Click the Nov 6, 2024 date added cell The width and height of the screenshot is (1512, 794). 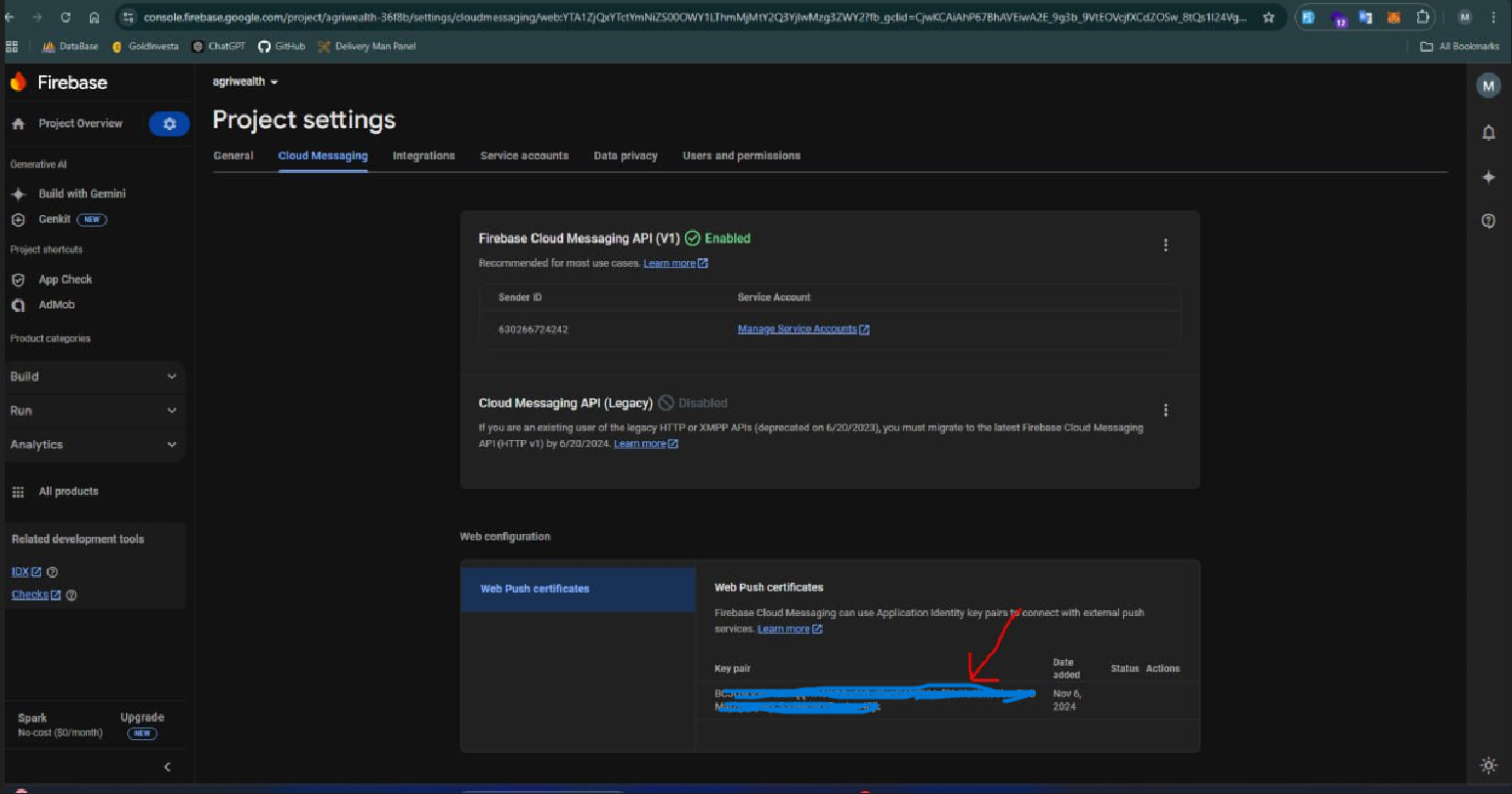click(1066, 700)
